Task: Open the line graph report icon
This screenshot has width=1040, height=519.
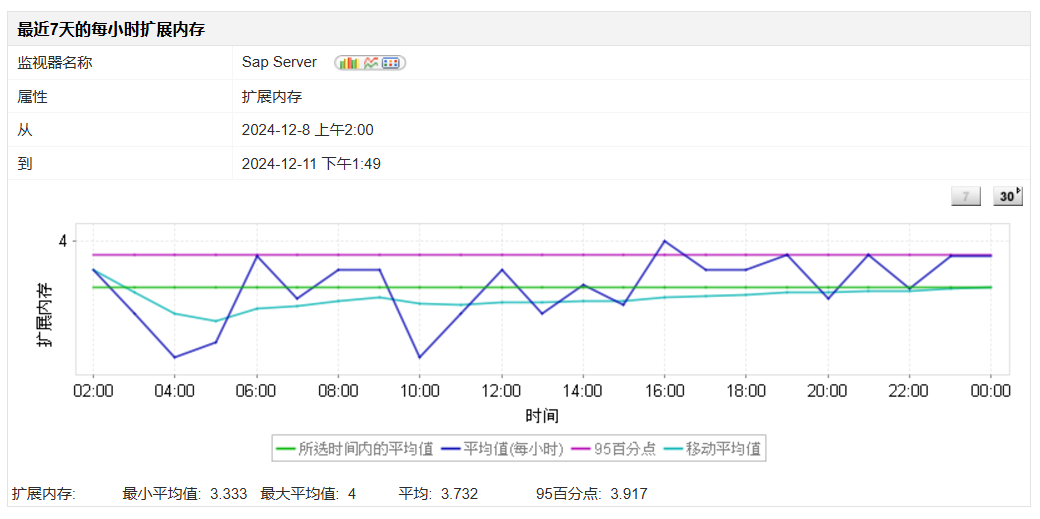Action: click(371, 63)
